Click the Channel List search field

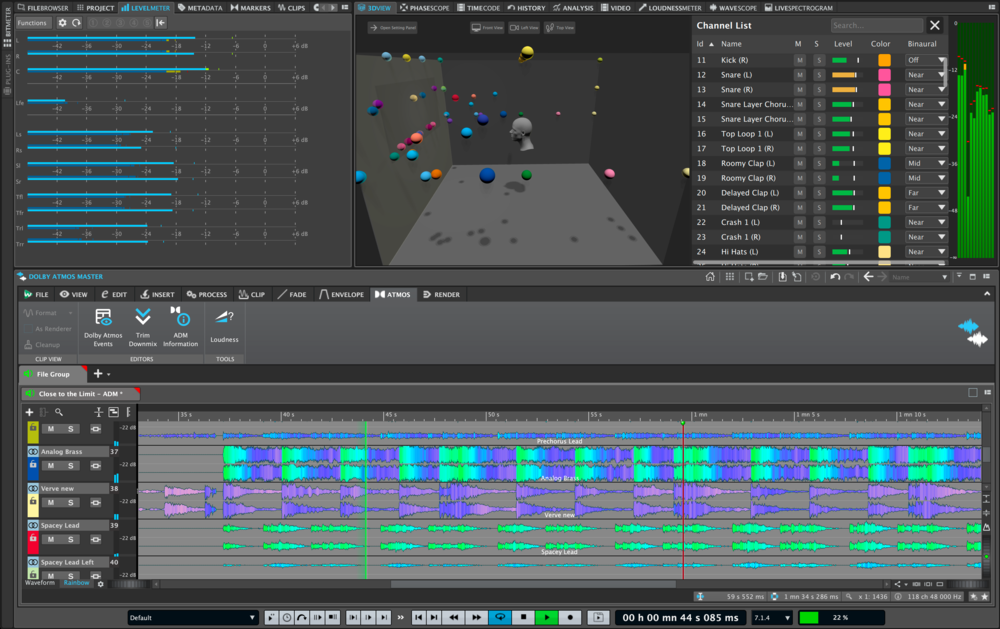pos(877,25)
